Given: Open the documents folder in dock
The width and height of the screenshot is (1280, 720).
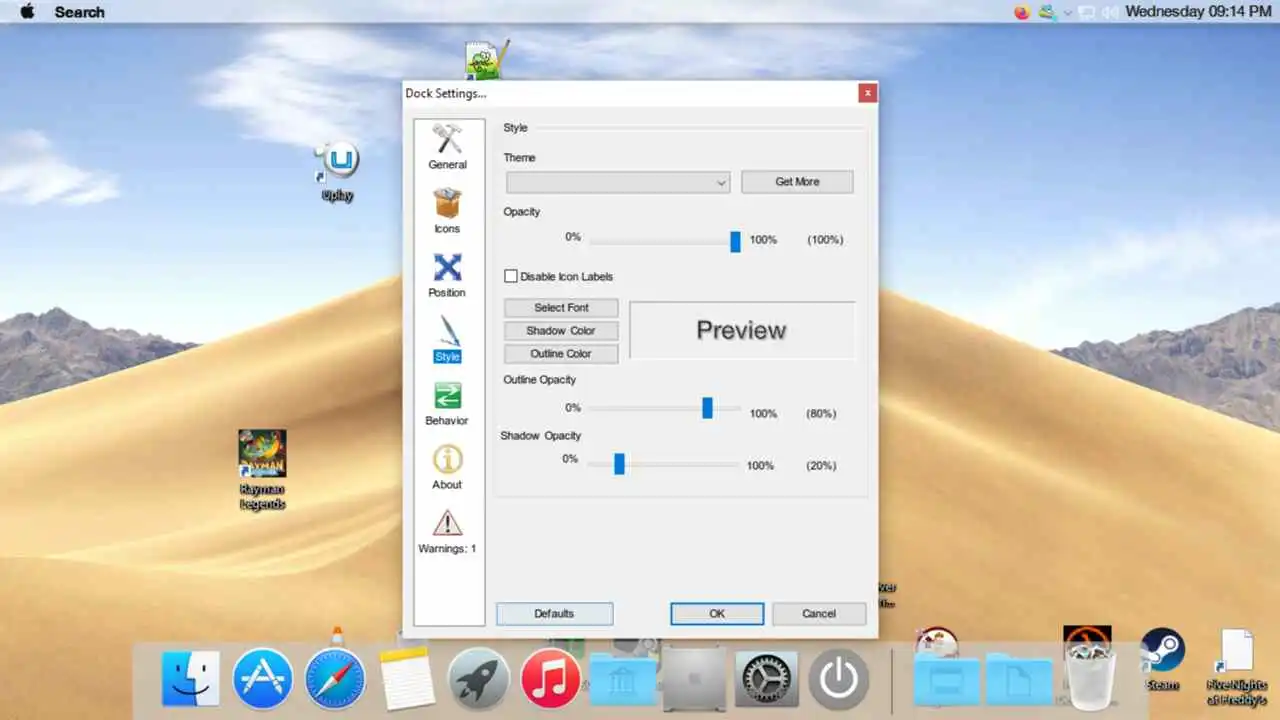Looking at the screenshot, I should pyautogui.click(x=1019, y=680).
